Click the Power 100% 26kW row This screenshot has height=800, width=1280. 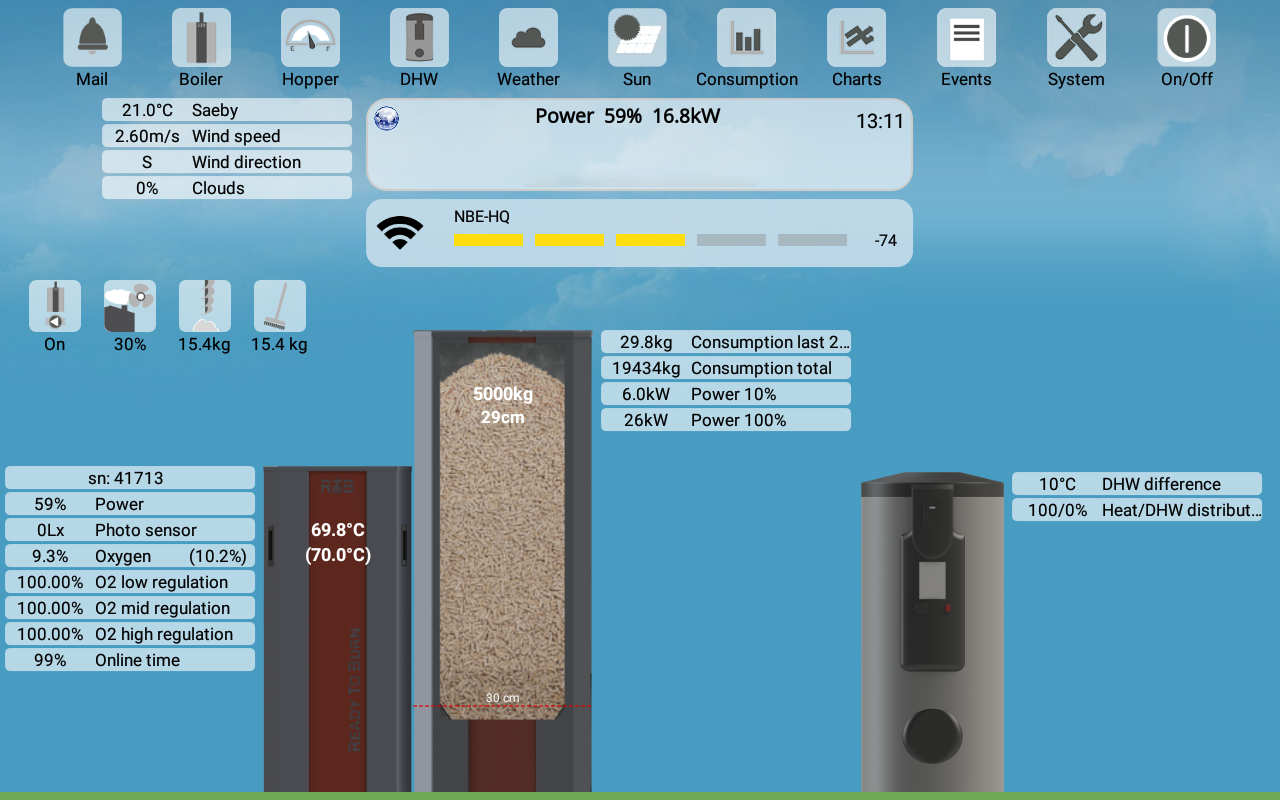(x=726, y=420)
